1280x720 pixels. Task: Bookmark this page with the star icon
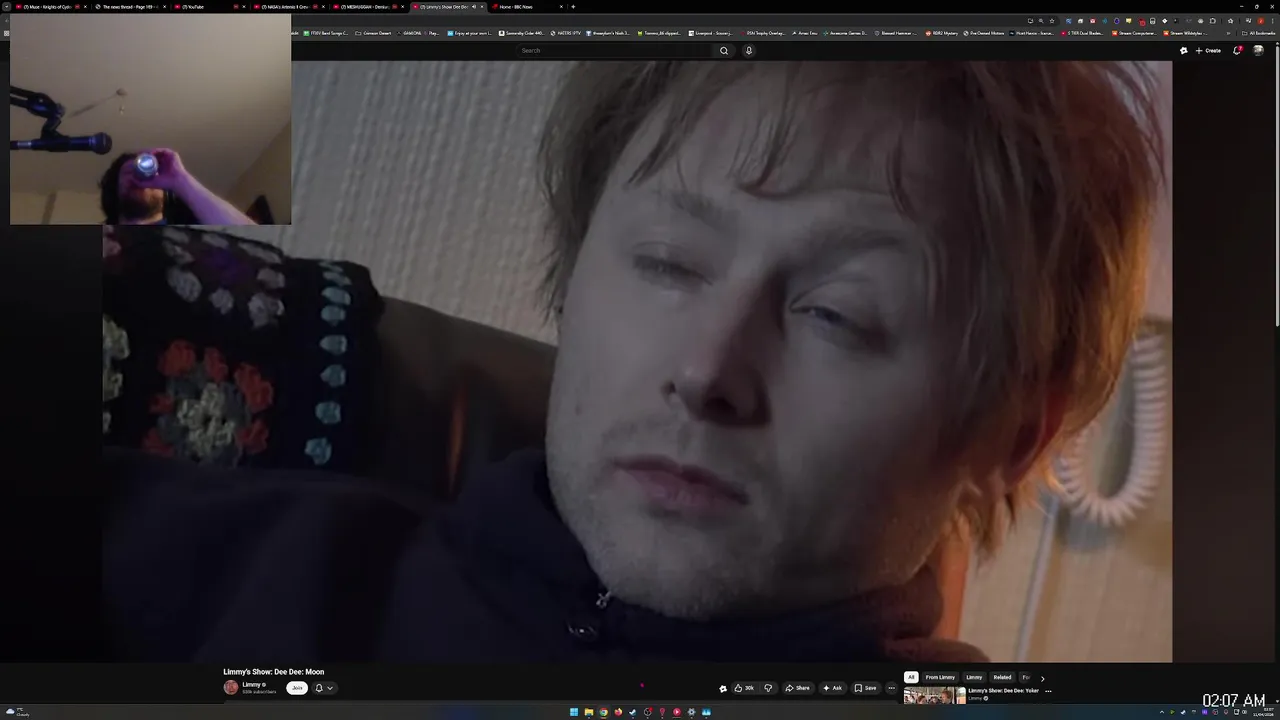[1052, 21]
